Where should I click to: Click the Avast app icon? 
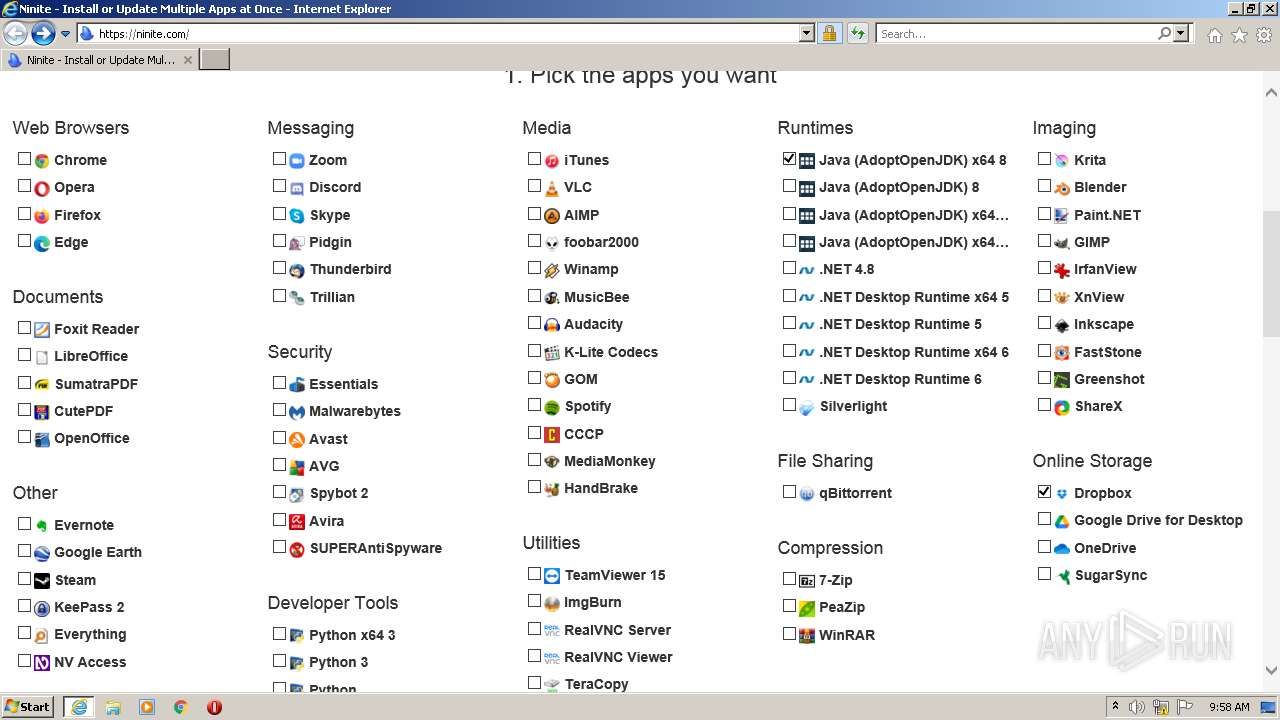point(297,440)
